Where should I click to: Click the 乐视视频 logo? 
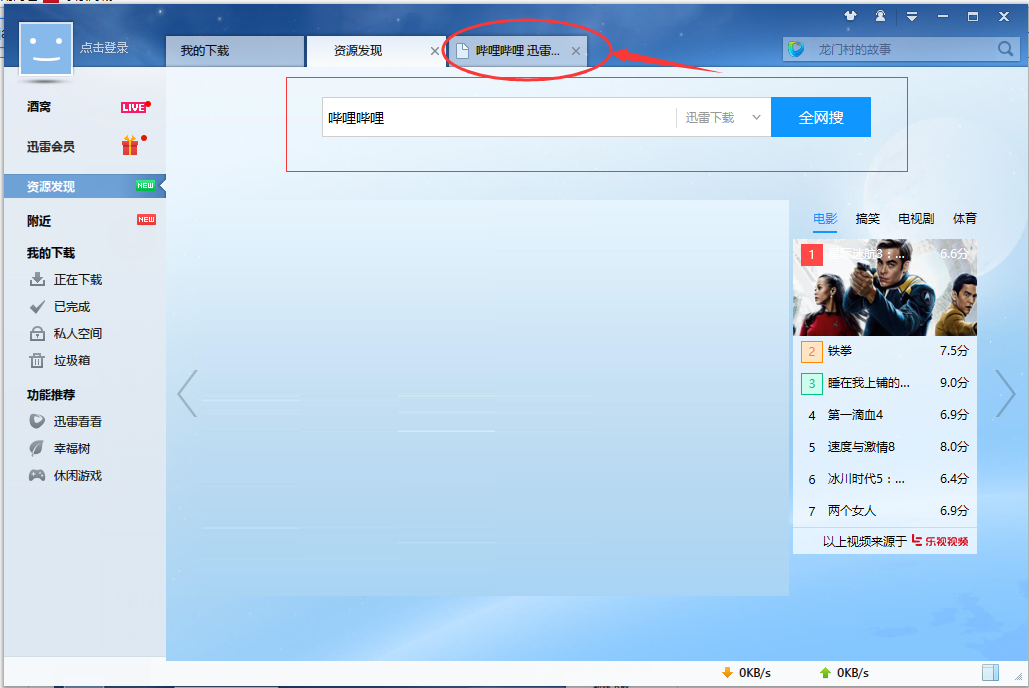point(940,541)
